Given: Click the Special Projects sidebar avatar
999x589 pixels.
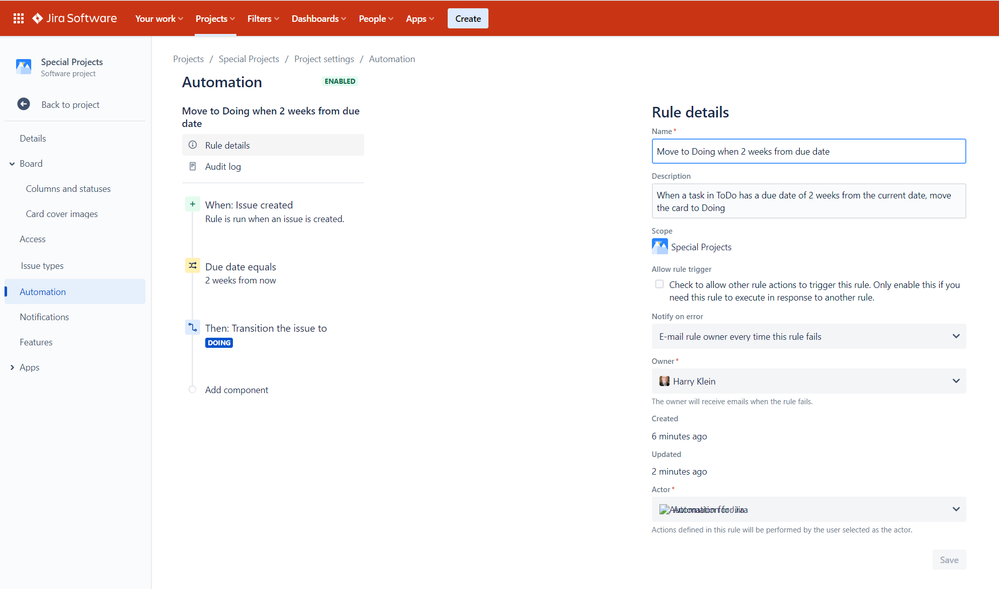Looking at the screenshot, I should tap(24, 67).
